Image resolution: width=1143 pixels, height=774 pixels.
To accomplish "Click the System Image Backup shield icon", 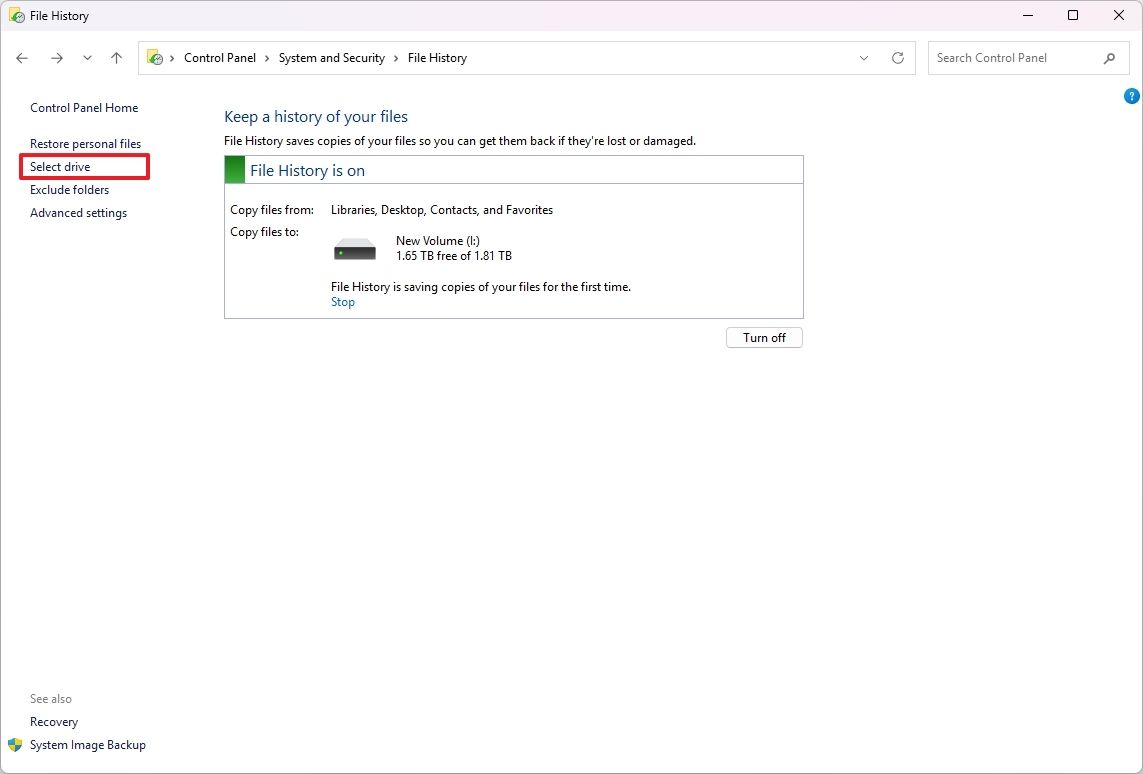I will click(14, 744).
